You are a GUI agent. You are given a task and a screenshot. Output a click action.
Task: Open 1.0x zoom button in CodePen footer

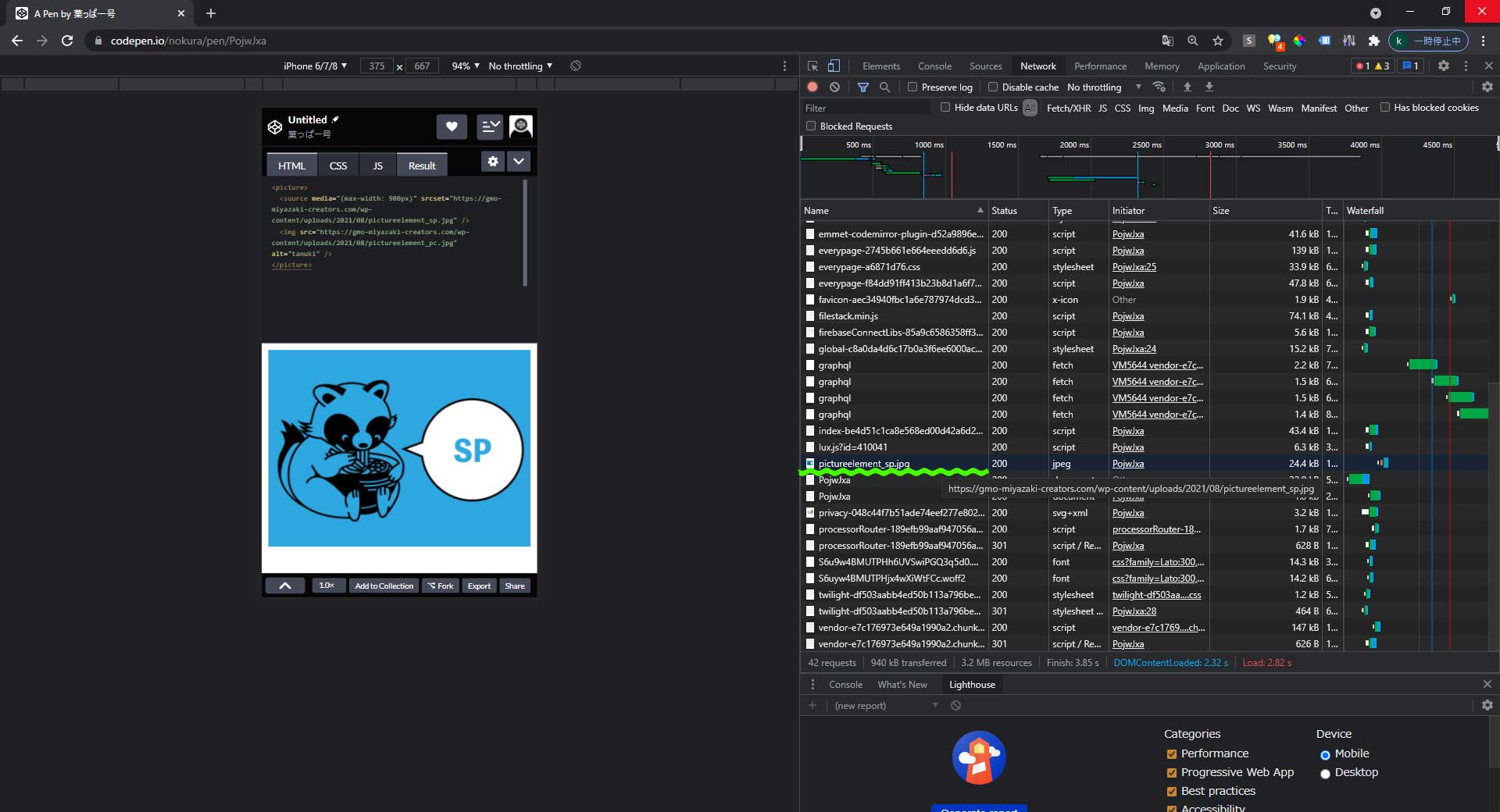tap(328, 586)
